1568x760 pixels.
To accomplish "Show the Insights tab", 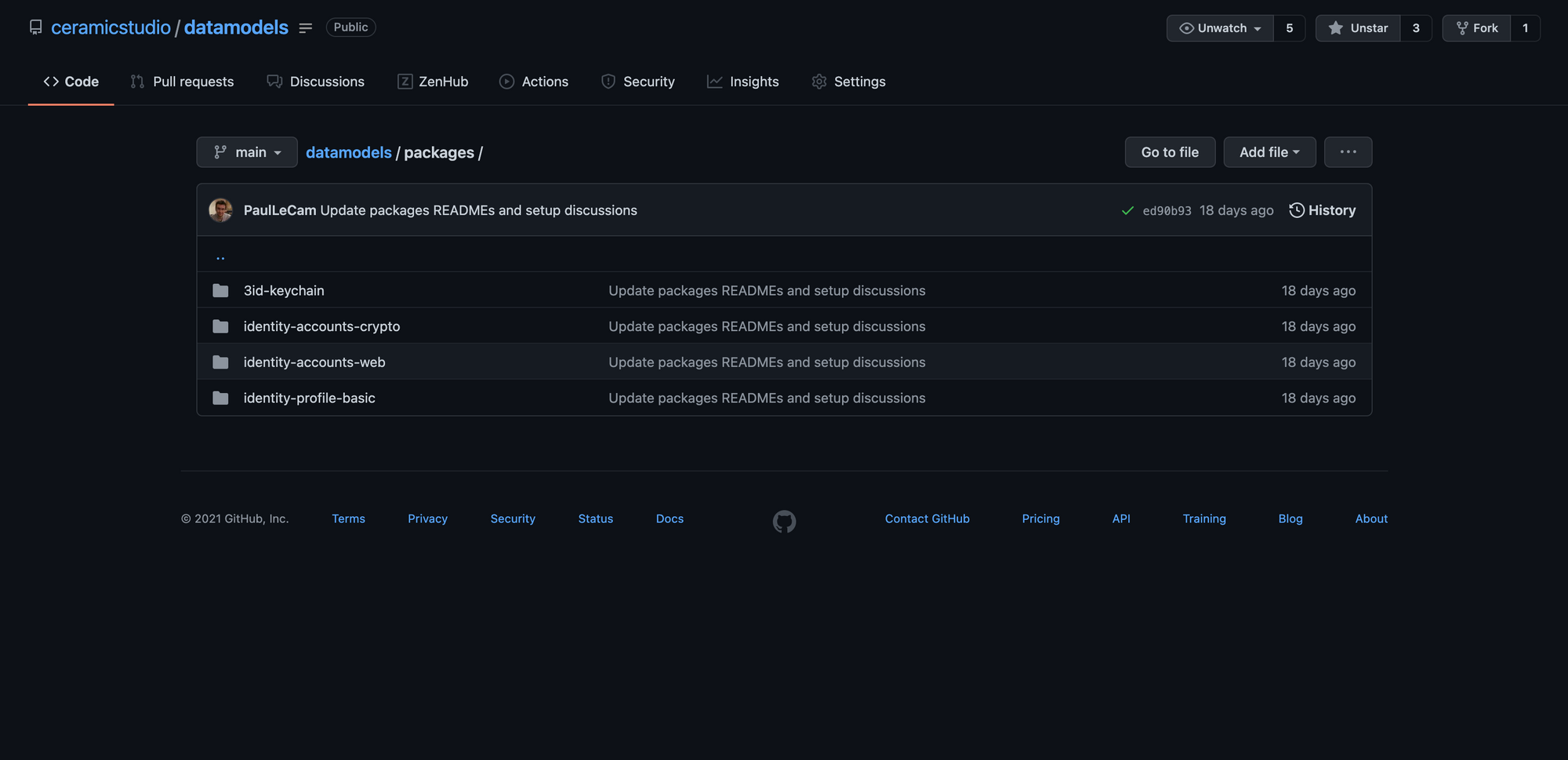I will (743, 82).
